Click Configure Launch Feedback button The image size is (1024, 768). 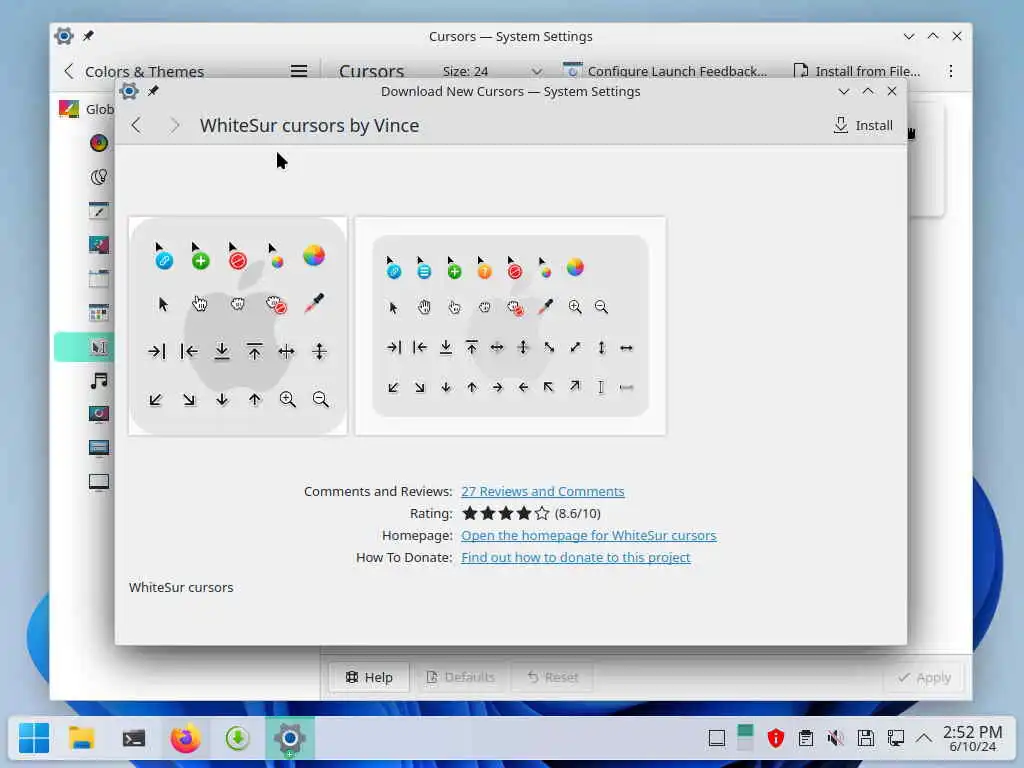click(x=665, y=71)
